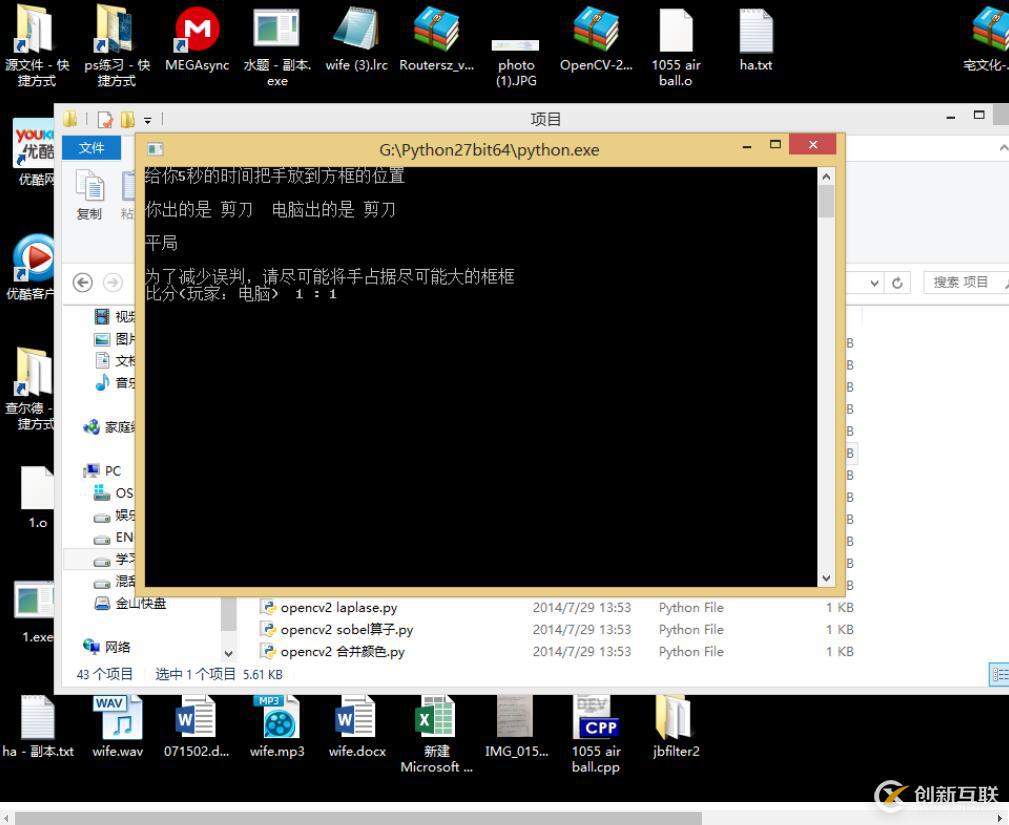
Task: Click the console scrollbar up arrow
Action: (x=826, y=176)
